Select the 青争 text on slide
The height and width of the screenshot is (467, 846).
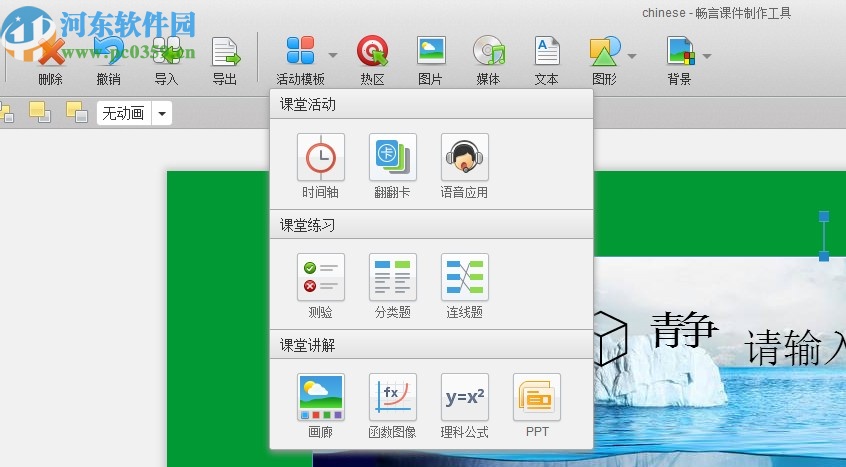(x=684, y=329)
